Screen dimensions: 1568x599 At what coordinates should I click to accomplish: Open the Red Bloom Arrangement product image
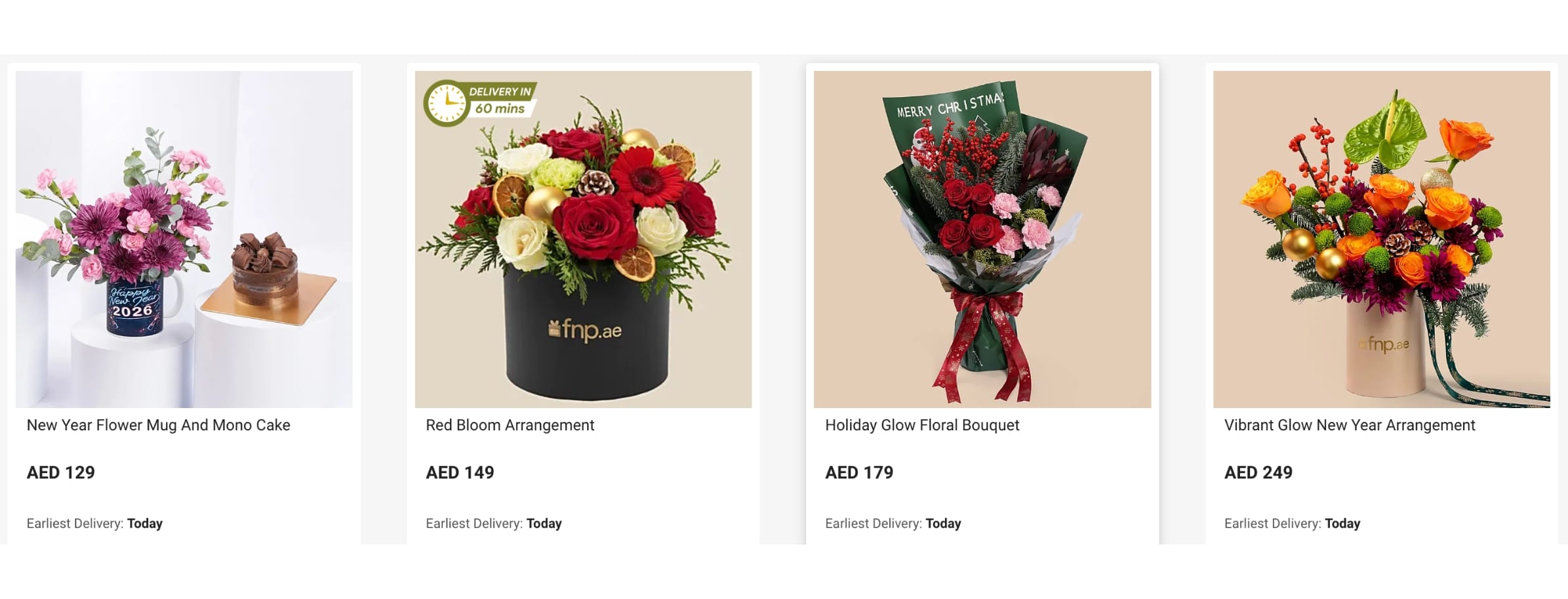tap(584, 239)
